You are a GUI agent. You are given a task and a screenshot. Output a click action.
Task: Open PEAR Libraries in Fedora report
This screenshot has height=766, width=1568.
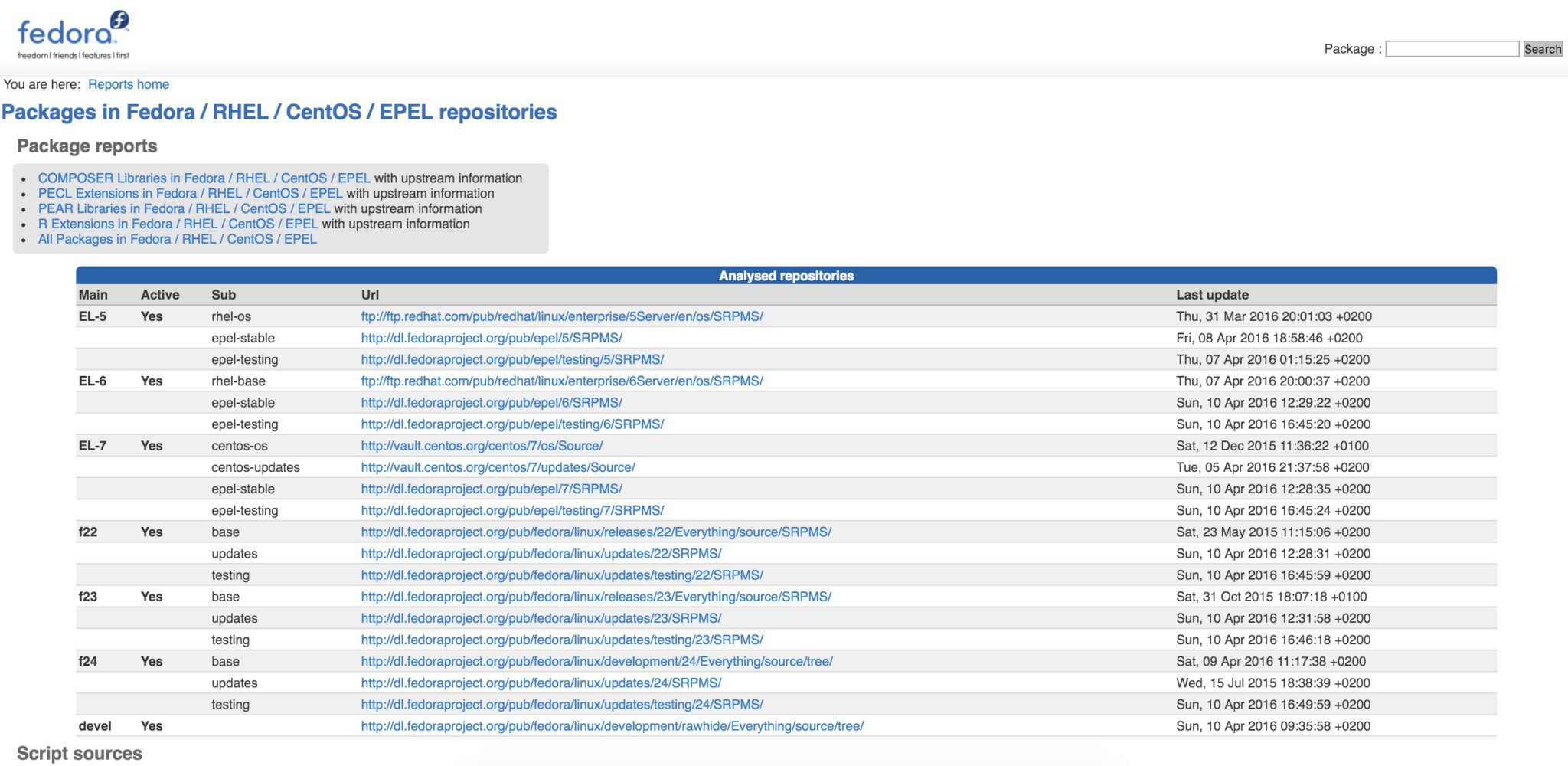(185, 208)
